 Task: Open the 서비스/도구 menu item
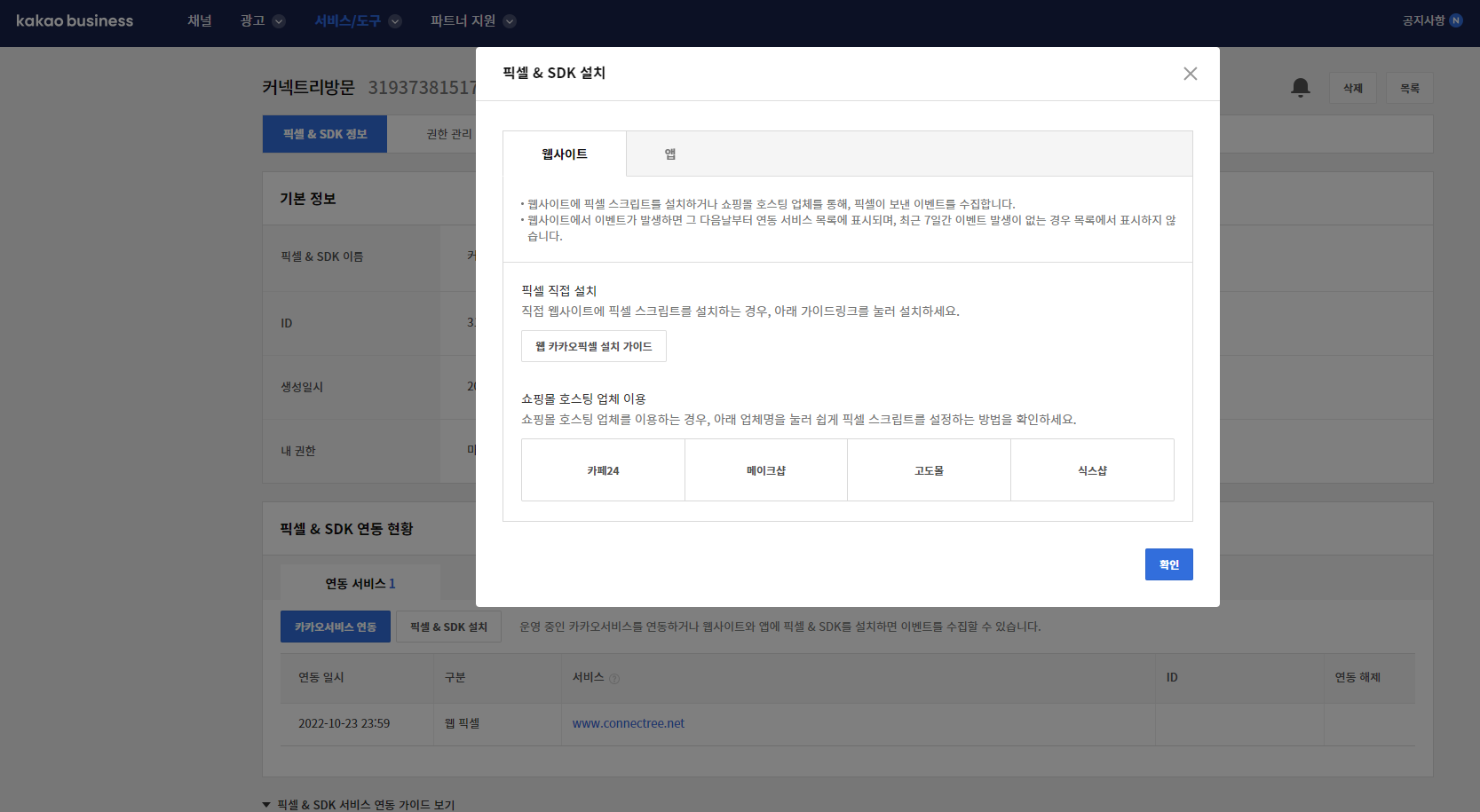(347, 20)
